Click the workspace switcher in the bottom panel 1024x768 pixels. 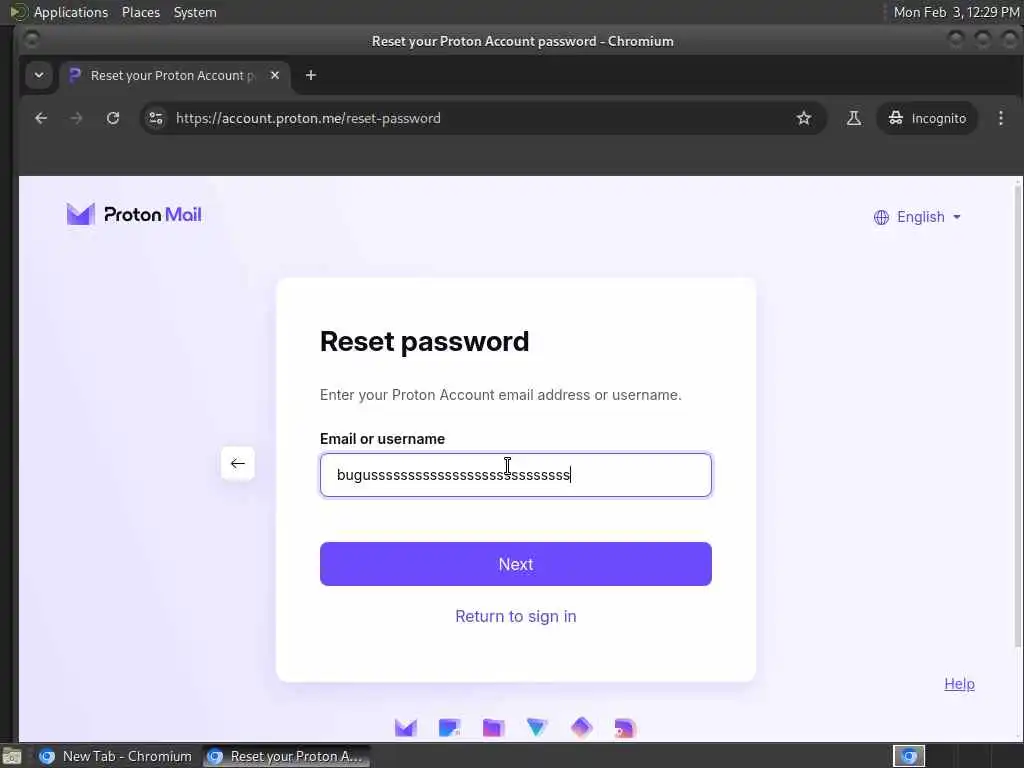pos(908,756)
